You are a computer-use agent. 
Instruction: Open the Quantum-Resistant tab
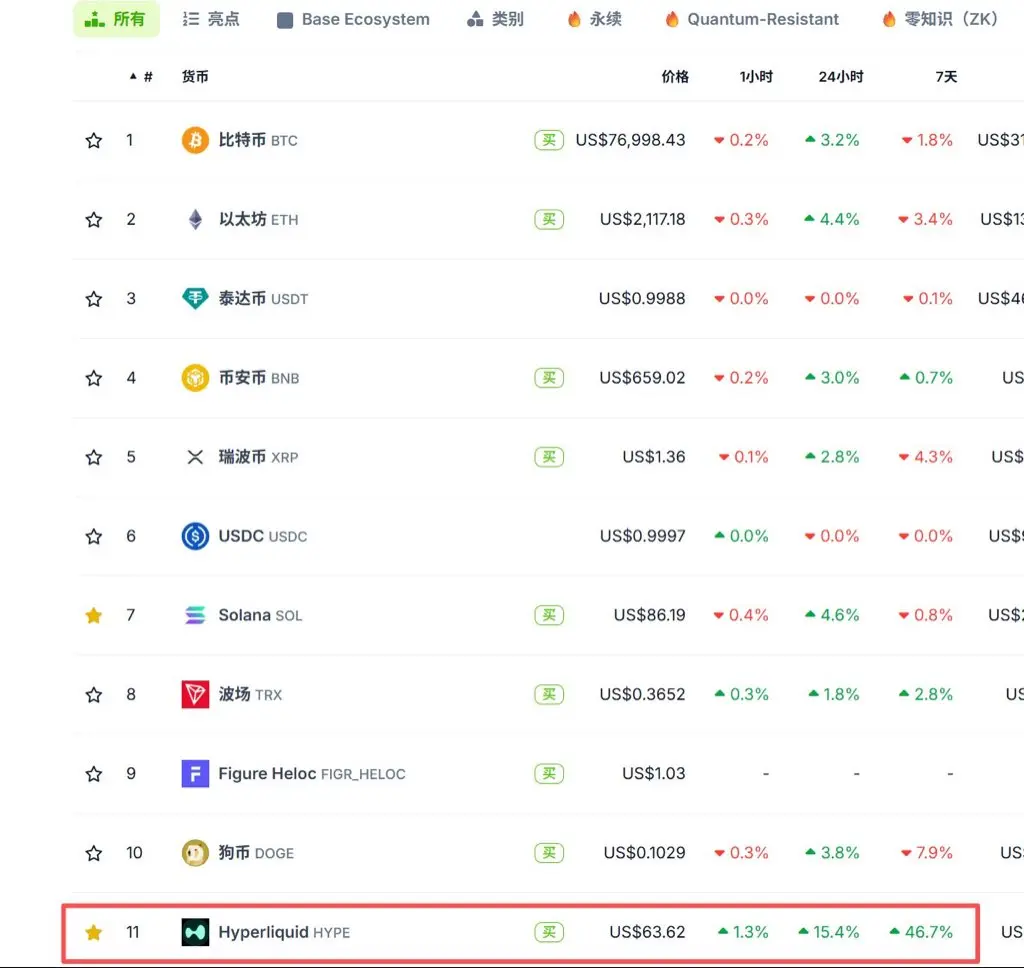tap(752, 20)
